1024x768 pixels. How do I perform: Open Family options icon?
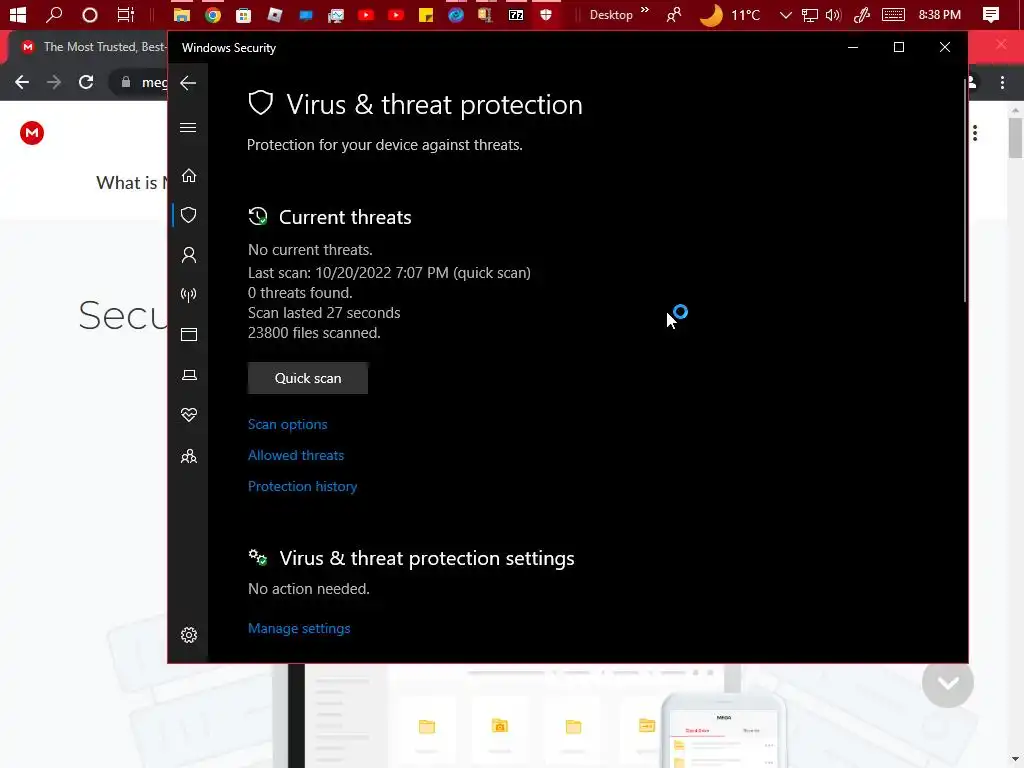pos(189,456)
